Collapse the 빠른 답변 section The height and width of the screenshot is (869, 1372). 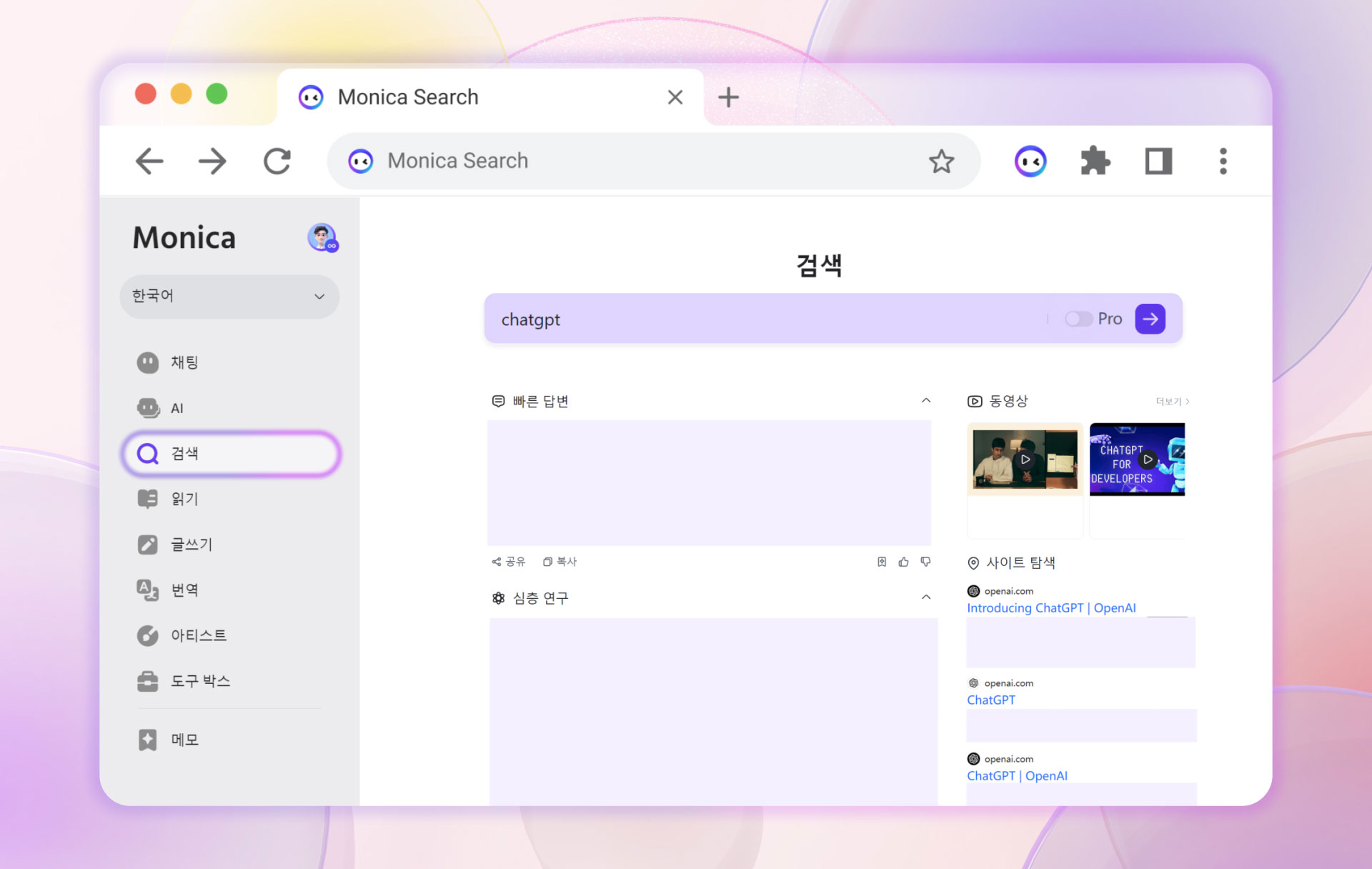pos(925,401)
